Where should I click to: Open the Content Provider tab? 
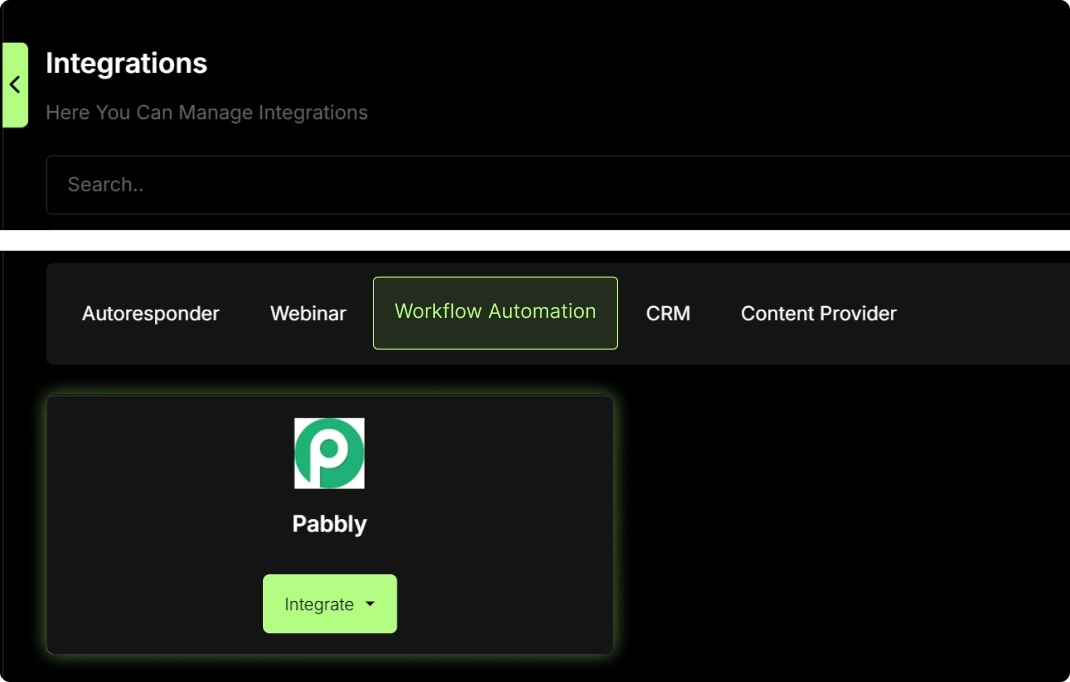[819, 313]
